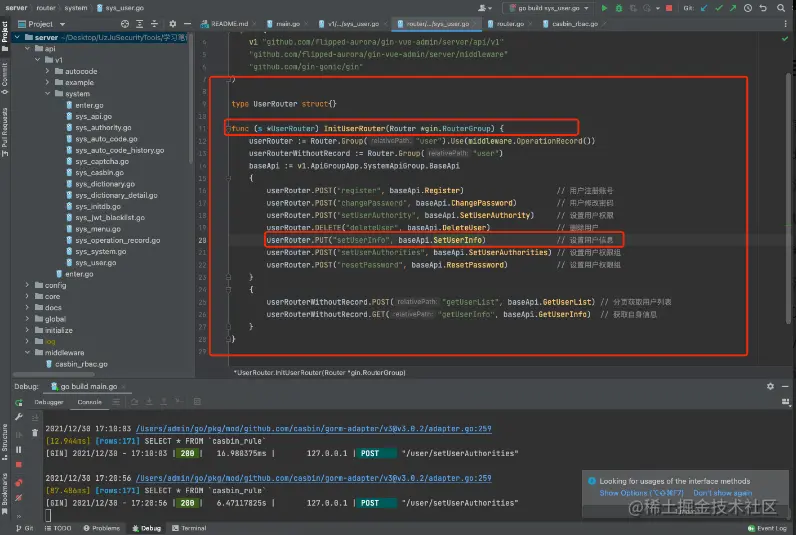Open editor tabs more options kebab icon
Image resolution: width=796 pixels, height=535 pixels.
(785, 24)
